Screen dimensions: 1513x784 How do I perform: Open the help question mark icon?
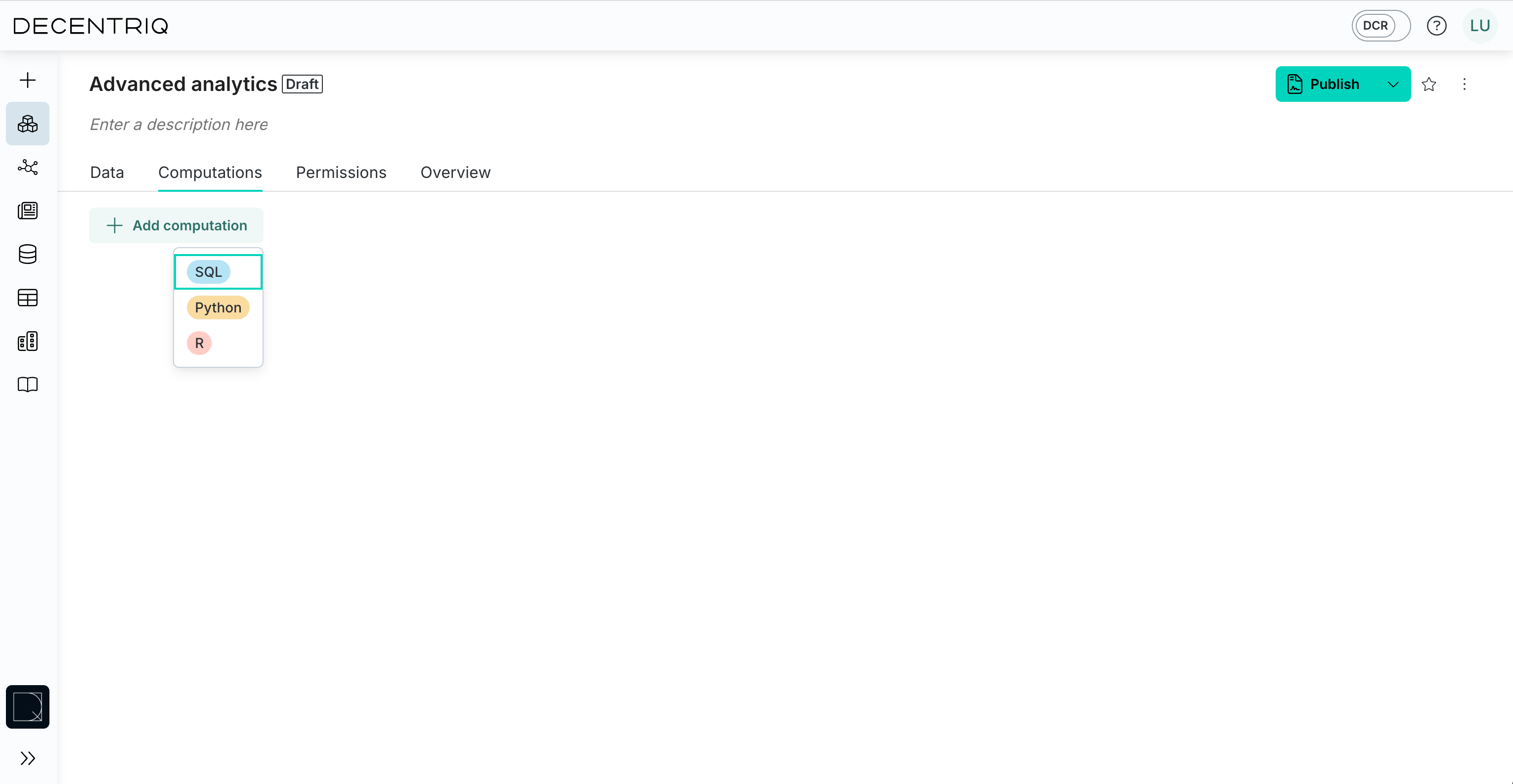click(x=1437, y=25)
